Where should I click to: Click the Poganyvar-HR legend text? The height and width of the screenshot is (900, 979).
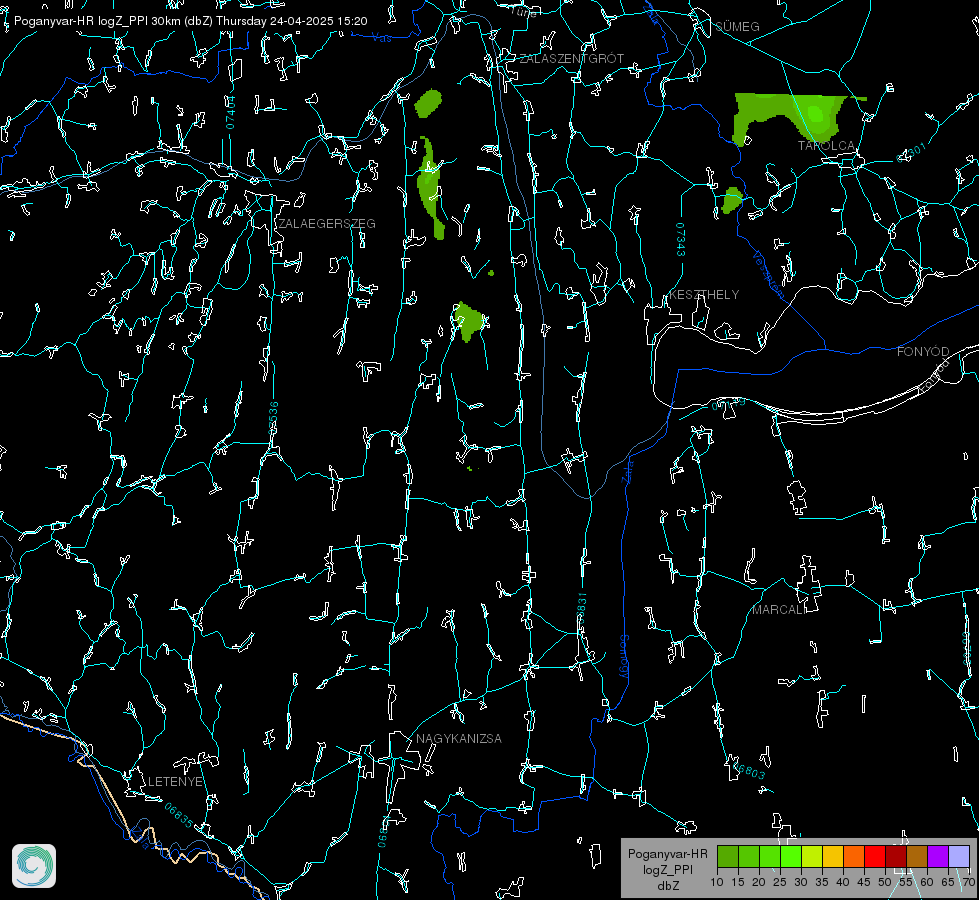pos(667,854)
